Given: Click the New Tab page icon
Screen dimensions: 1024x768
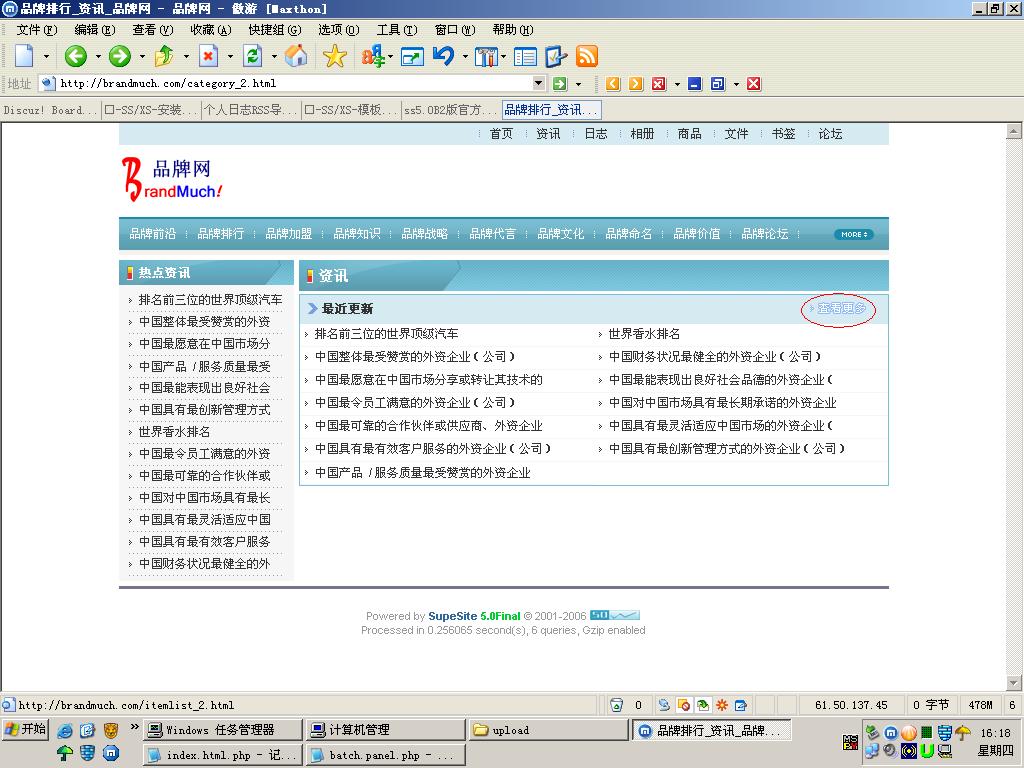Looking at the screenshot, I should pos(24,56).
